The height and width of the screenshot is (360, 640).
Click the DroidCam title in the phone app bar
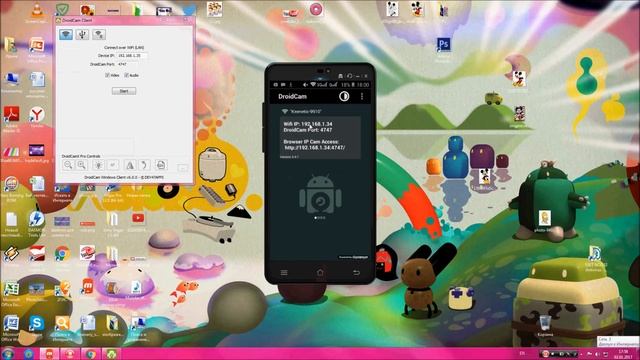tap(292, 97)
